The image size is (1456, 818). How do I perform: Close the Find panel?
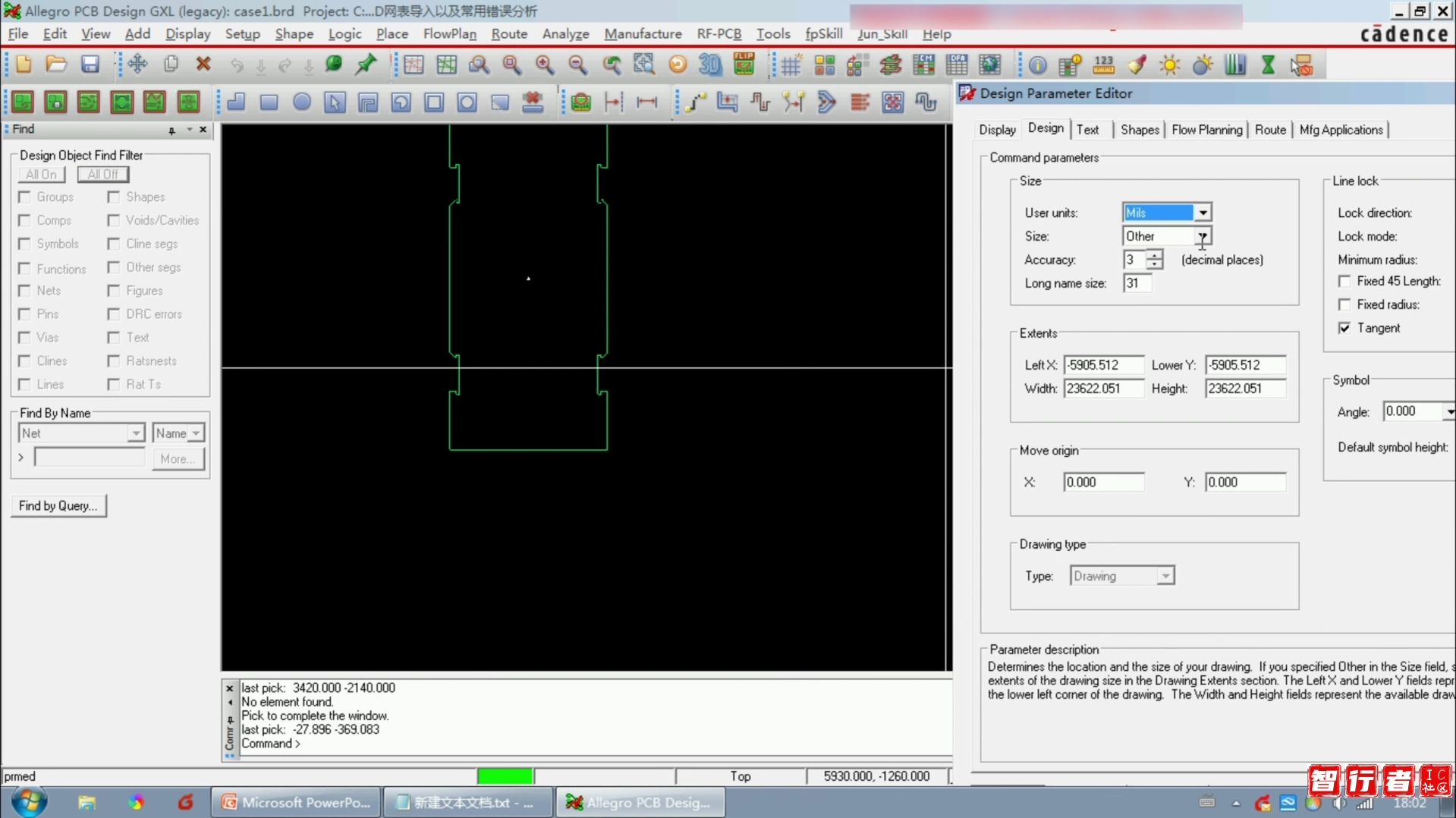tap(203, 130)
